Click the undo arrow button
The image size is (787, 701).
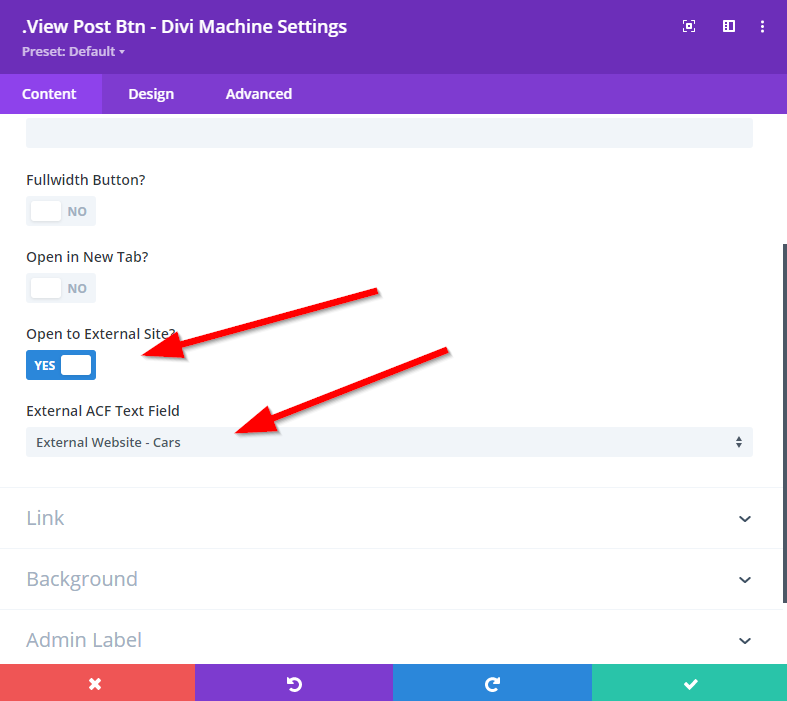click(x=294, y=683)
